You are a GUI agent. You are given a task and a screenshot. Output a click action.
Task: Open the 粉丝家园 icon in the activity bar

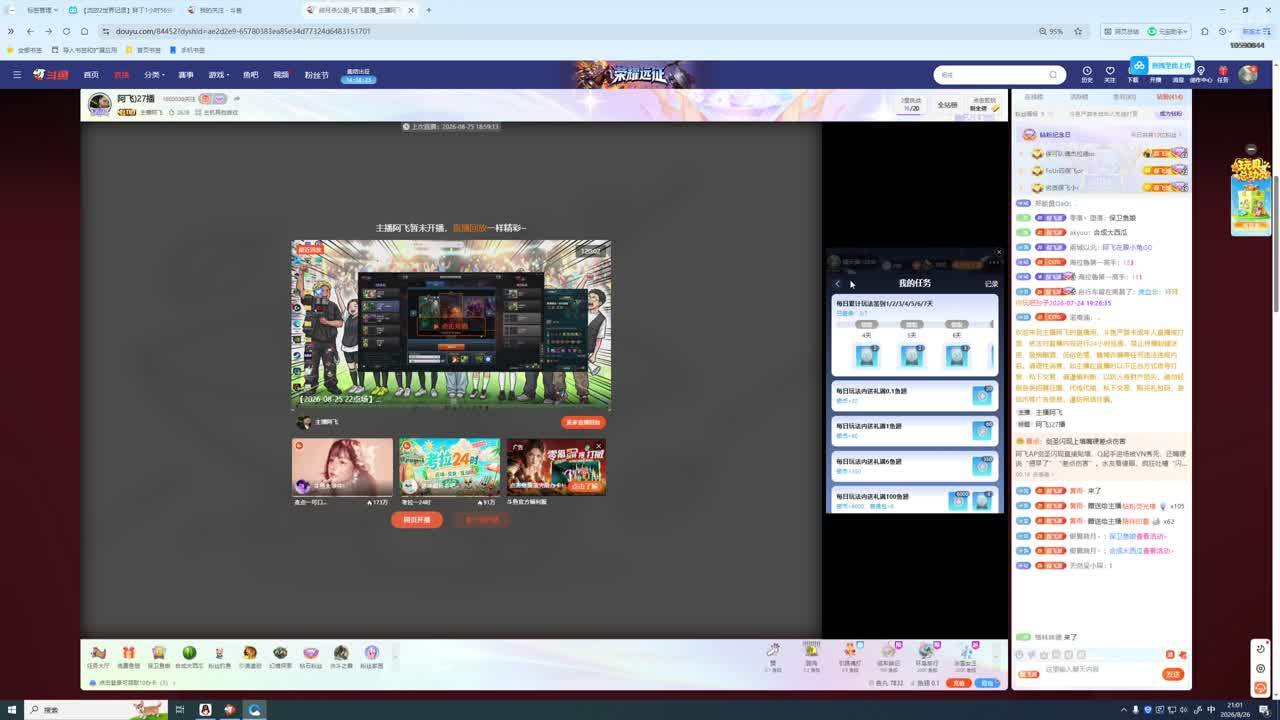click(371, 656)
